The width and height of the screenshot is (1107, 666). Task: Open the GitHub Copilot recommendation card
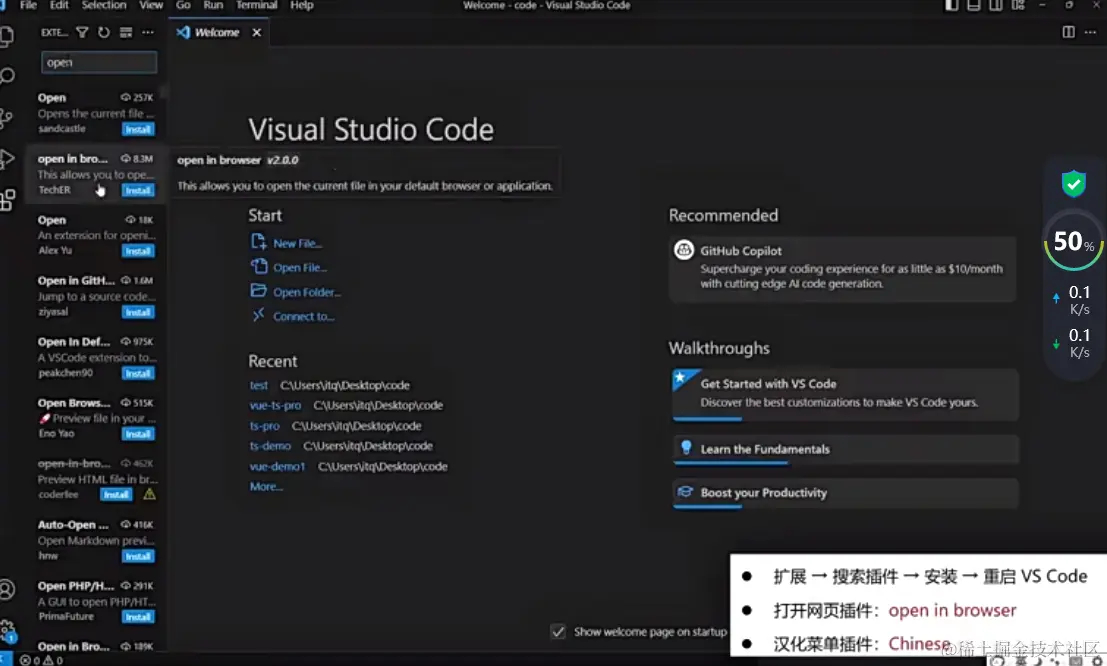point(842,268)
